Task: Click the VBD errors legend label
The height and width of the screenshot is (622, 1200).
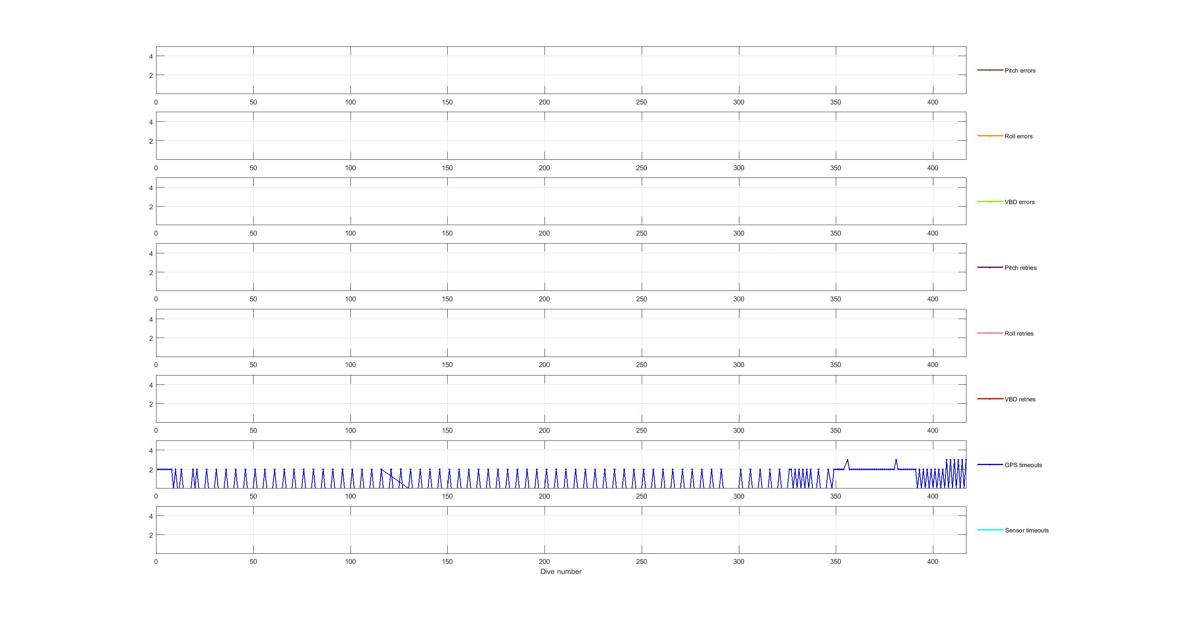Action: 1019,202
